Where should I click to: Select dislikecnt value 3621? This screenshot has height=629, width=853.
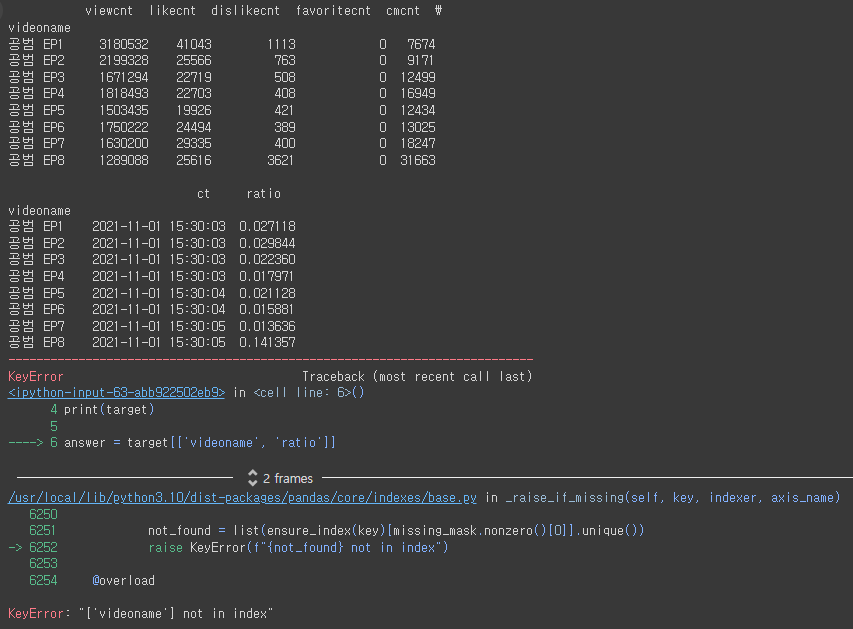click(281, 161)
